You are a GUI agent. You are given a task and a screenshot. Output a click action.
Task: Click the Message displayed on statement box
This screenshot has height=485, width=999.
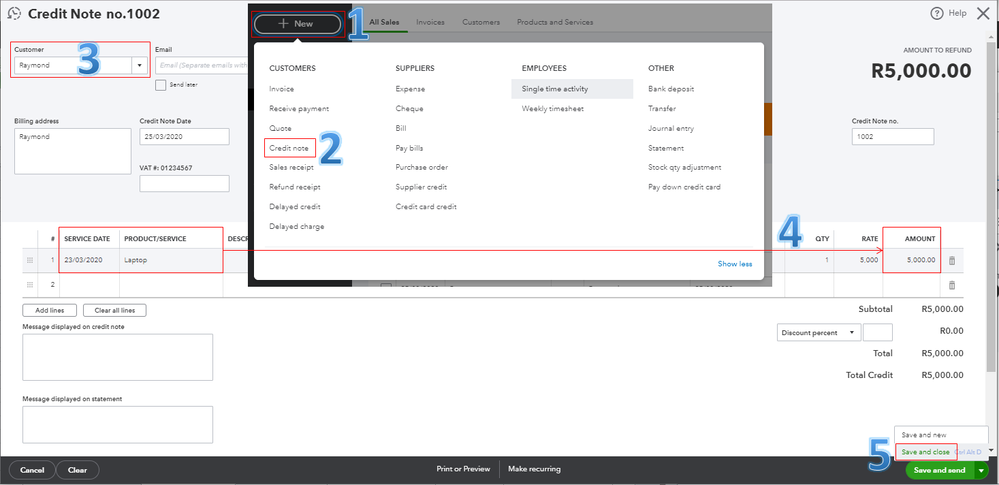(117, 424)
